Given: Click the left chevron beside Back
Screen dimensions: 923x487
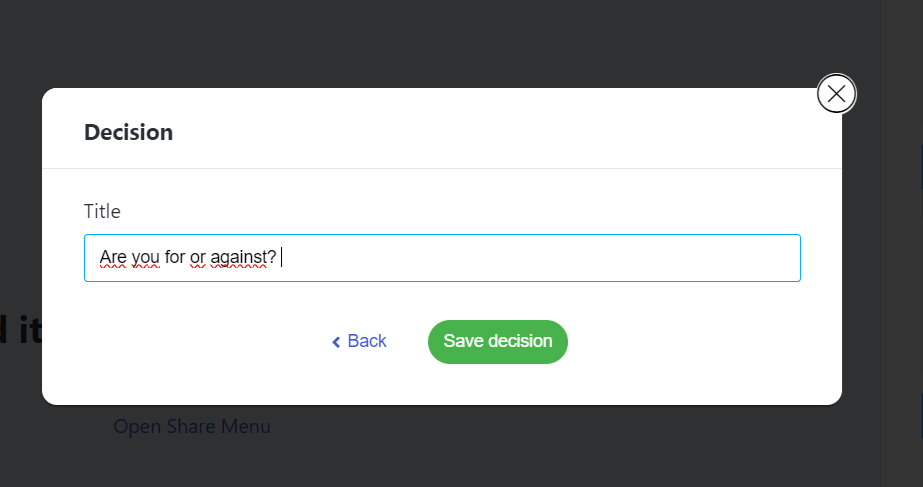Looking at the screenshot, I should coord(336,342).
